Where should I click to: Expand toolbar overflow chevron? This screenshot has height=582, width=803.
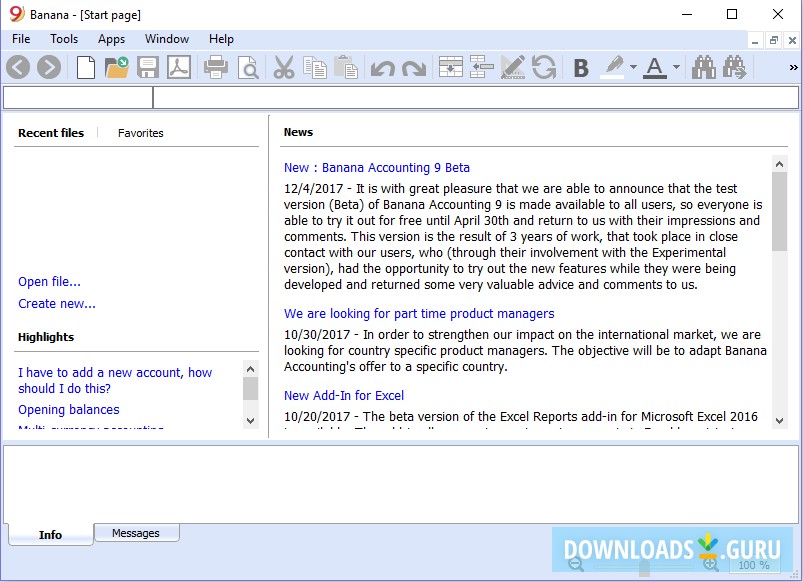coord(793,67)
